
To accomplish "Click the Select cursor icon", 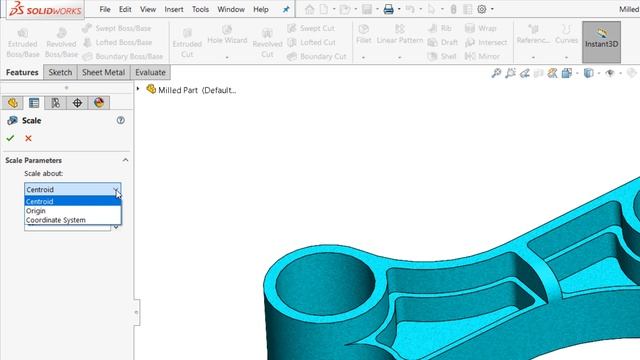I will click(431, 9).
